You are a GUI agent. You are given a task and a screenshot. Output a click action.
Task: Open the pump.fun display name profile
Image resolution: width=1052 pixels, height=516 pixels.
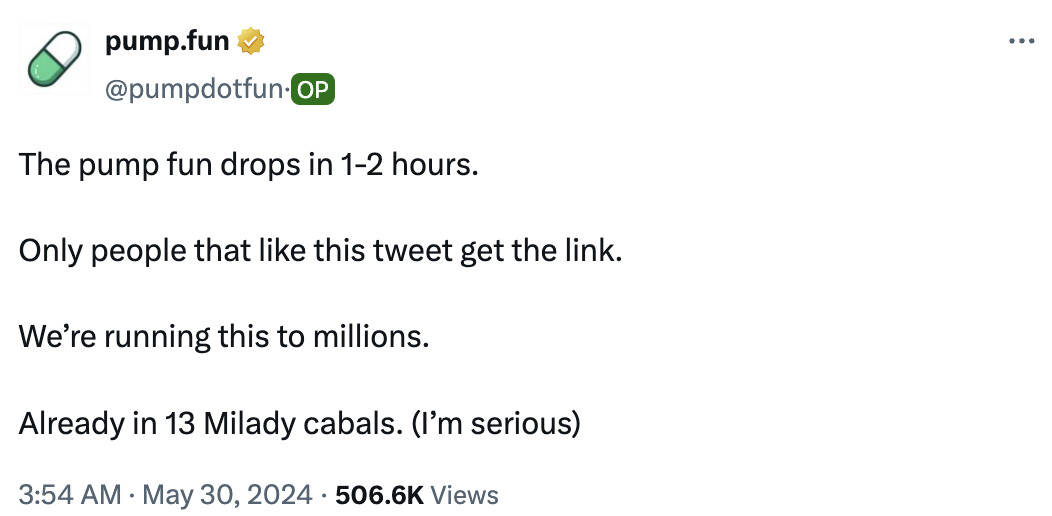click(167, 41)
